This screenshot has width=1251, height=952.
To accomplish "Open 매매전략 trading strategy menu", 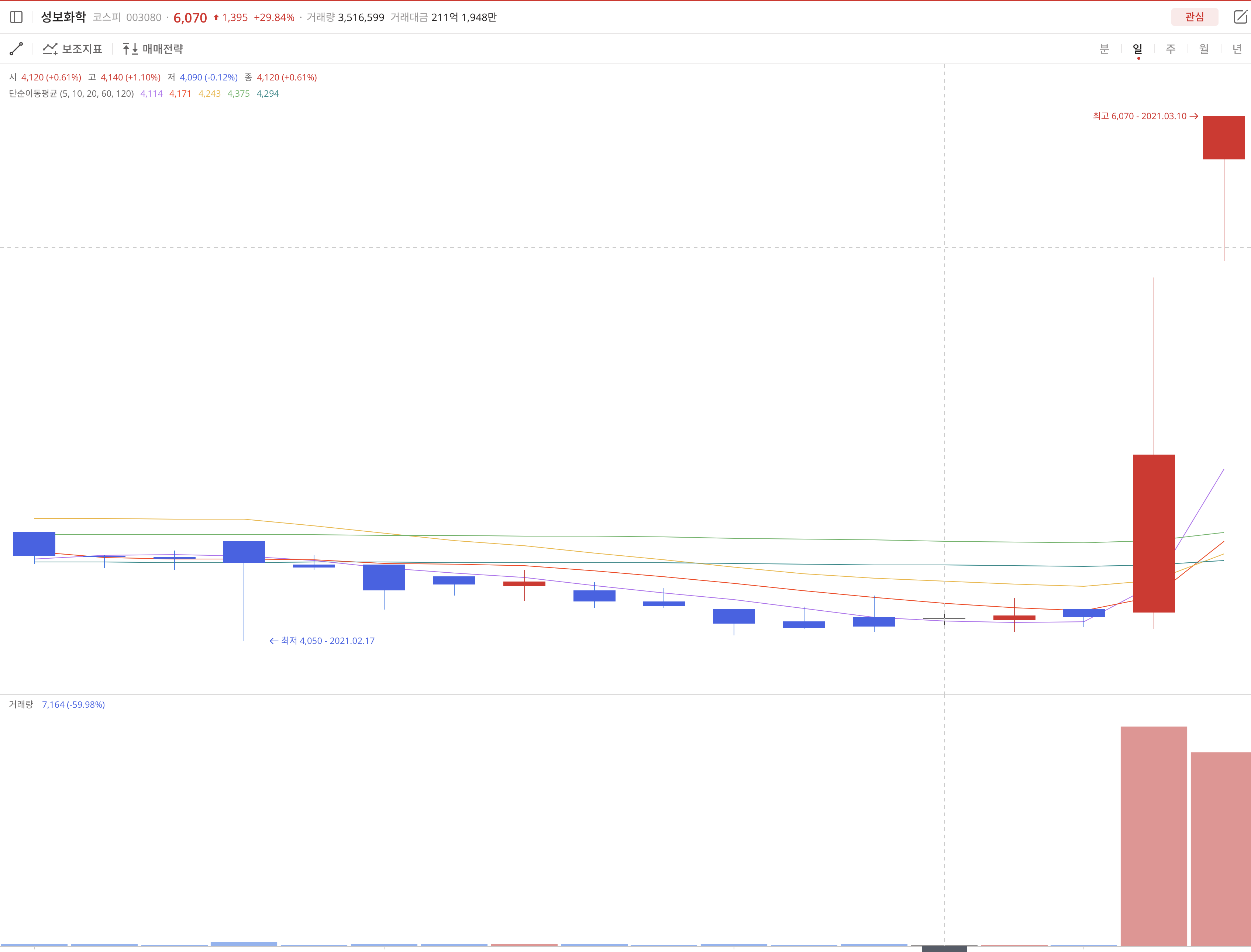I will coord(153,49).
